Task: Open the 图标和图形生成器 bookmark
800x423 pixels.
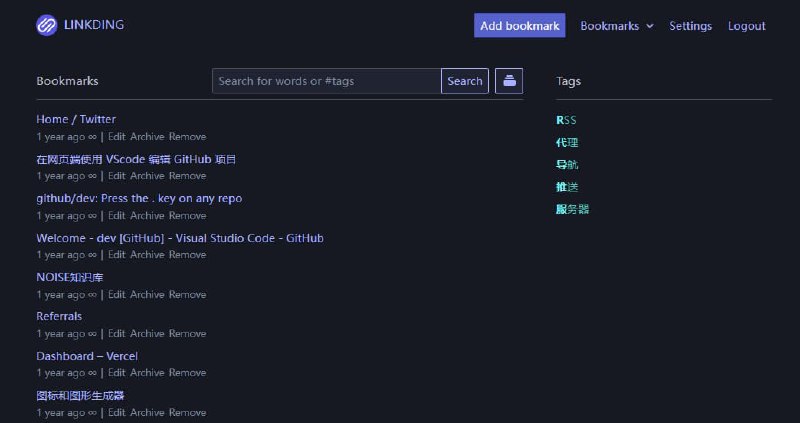Action: (81, 395)
